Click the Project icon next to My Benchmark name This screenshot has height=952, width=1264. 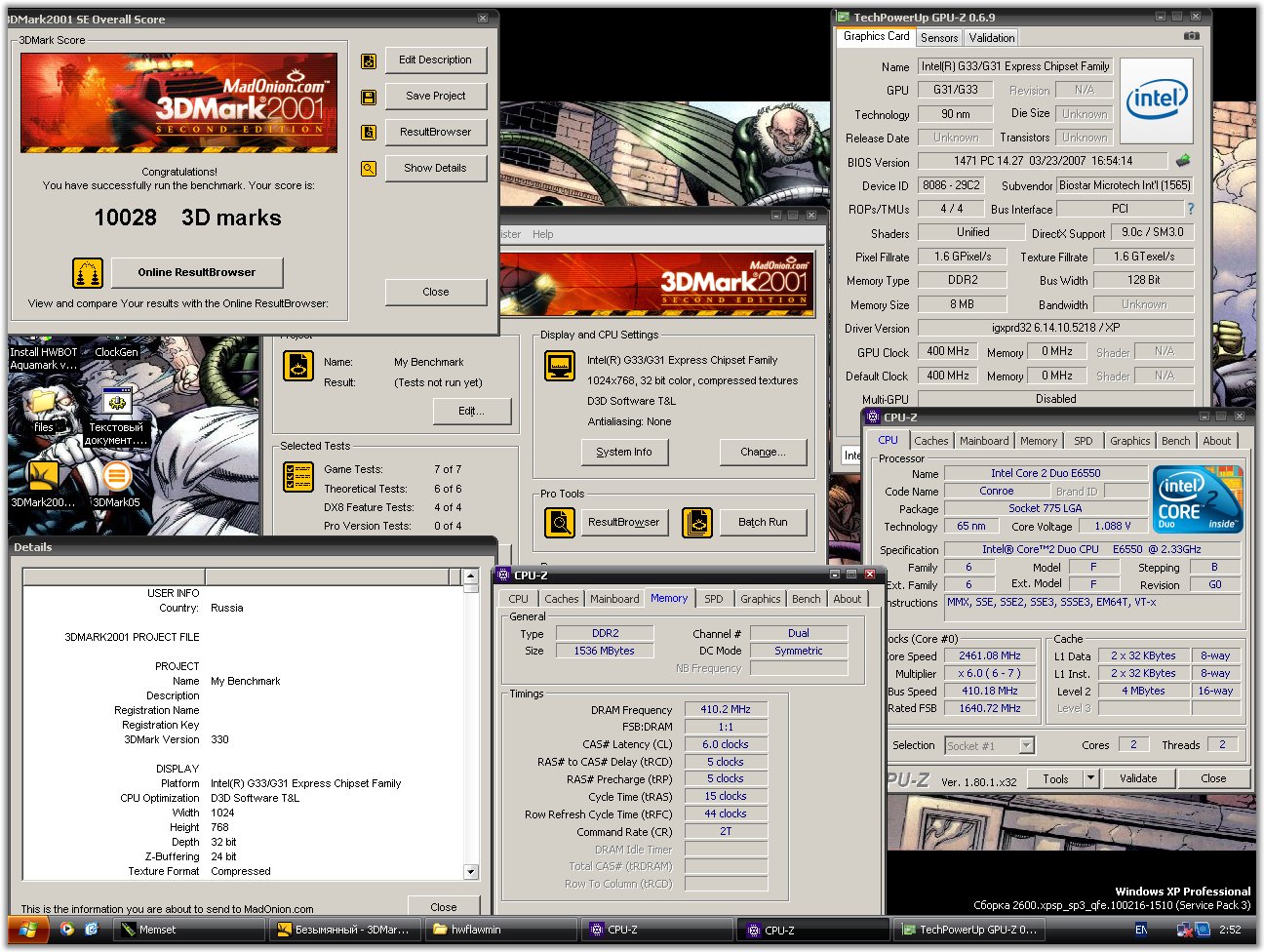[x=298, y=366]
